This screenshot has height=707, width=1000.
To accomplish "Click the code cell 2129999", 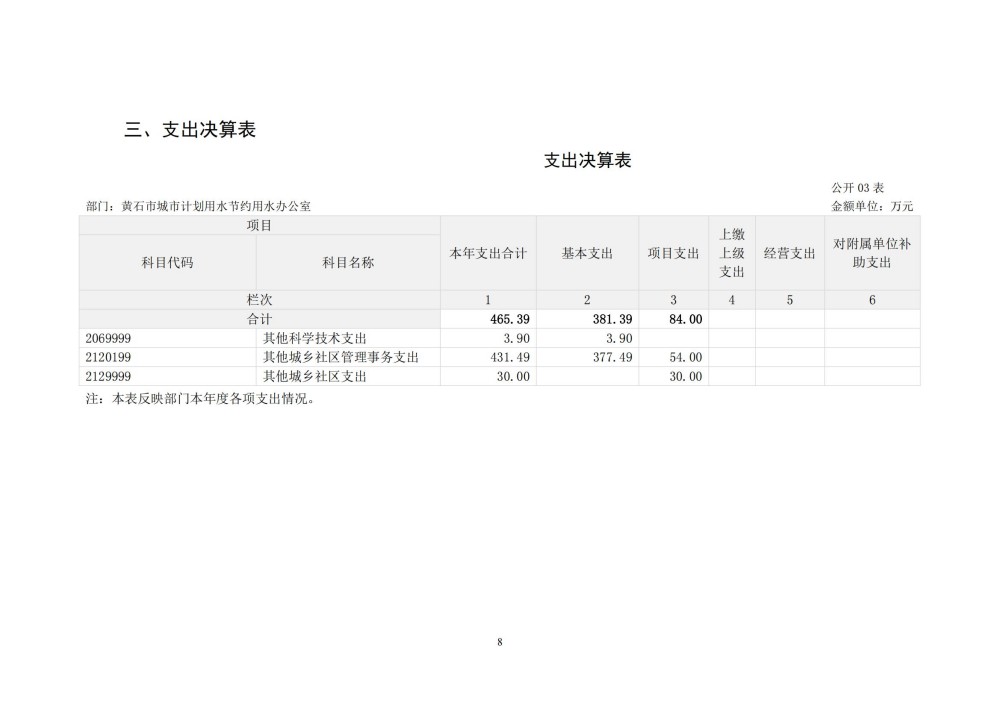I will tap(110, 376).
